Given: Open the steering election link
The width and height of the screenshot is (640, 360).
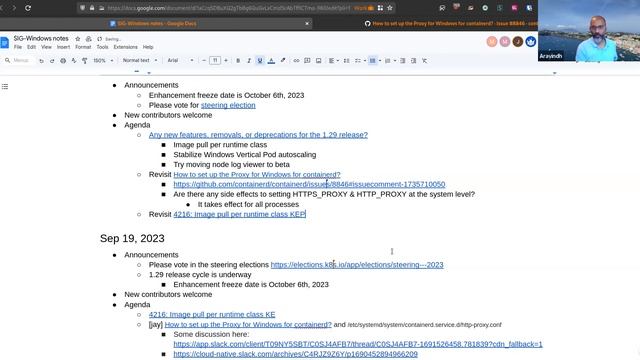Looking at the screenshot, I should [x=228, y=105].
